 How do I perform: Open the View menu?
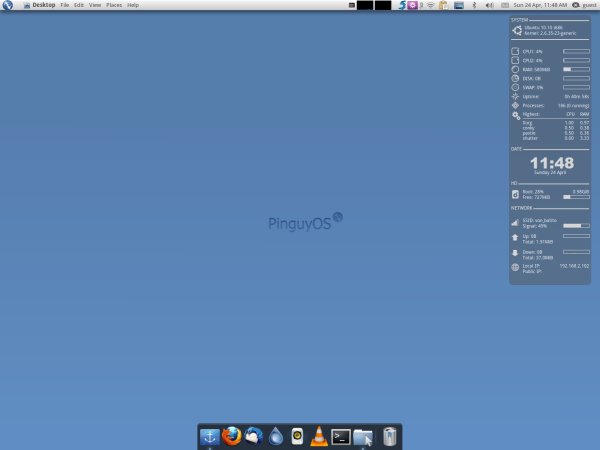coord(95,6)
